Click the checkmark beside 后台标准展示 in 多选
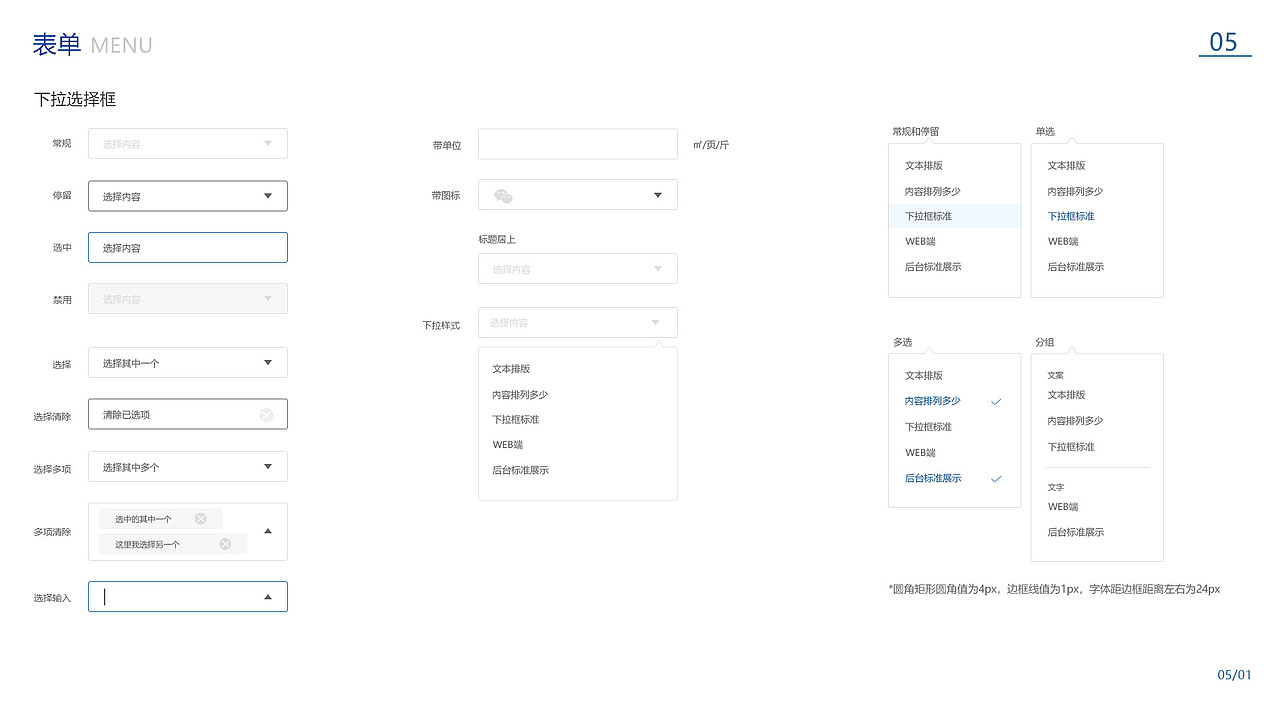Image resolution: width=1280 pixels, height=720 pixels. point(996,479)
